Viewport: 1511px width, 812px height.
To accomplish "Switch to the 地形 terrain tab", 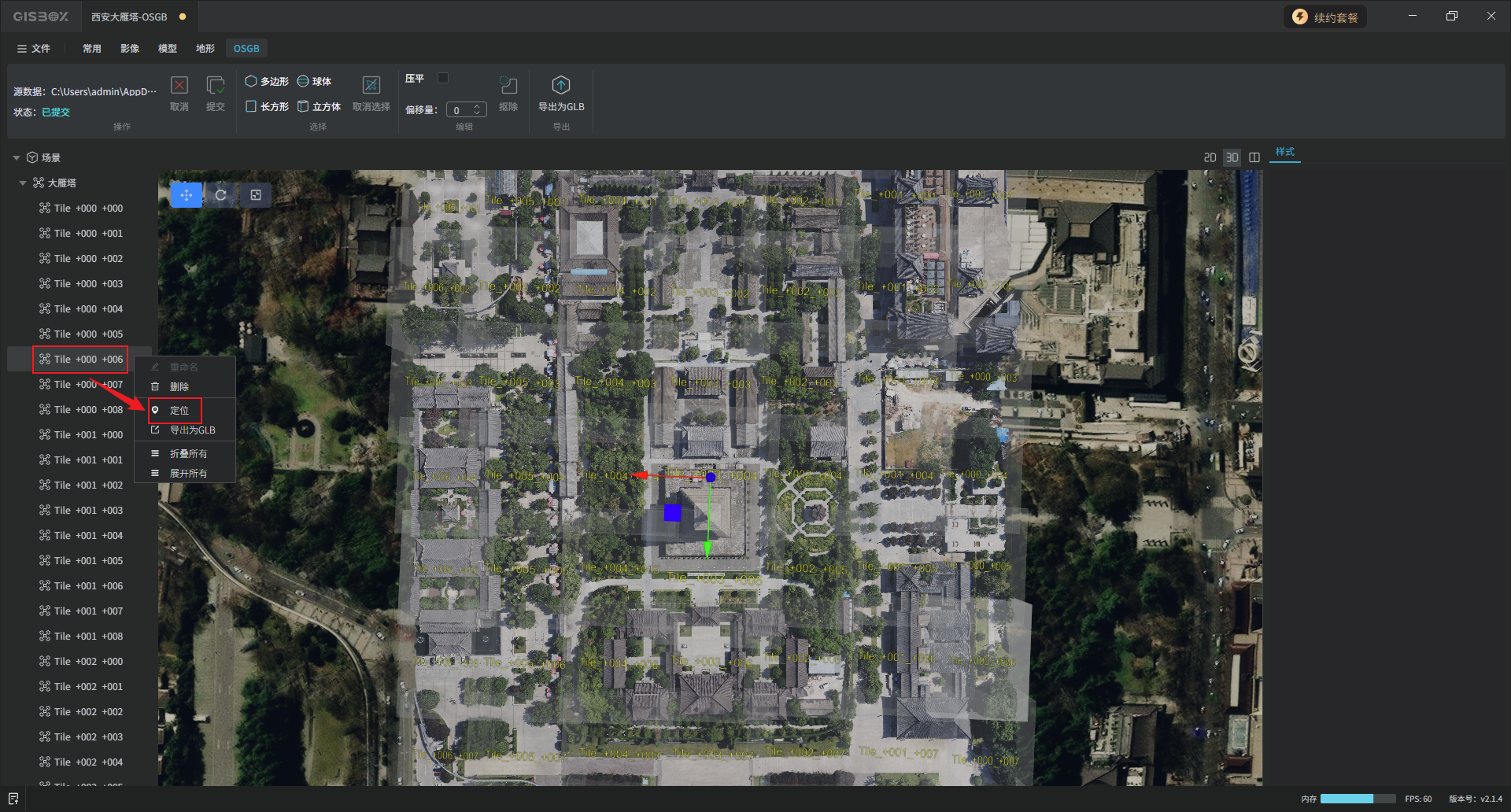I will pos(205,49).
